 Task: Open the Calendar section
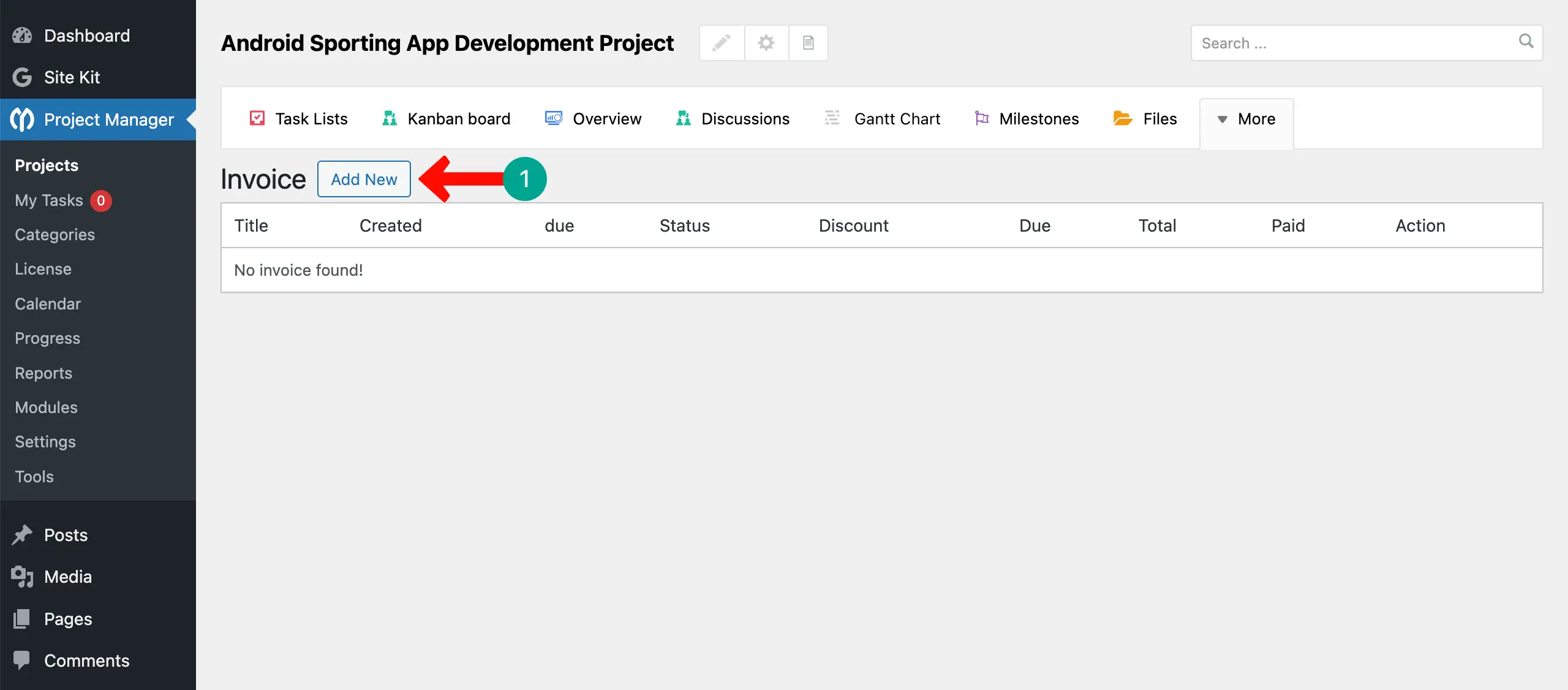pos(47,303)
